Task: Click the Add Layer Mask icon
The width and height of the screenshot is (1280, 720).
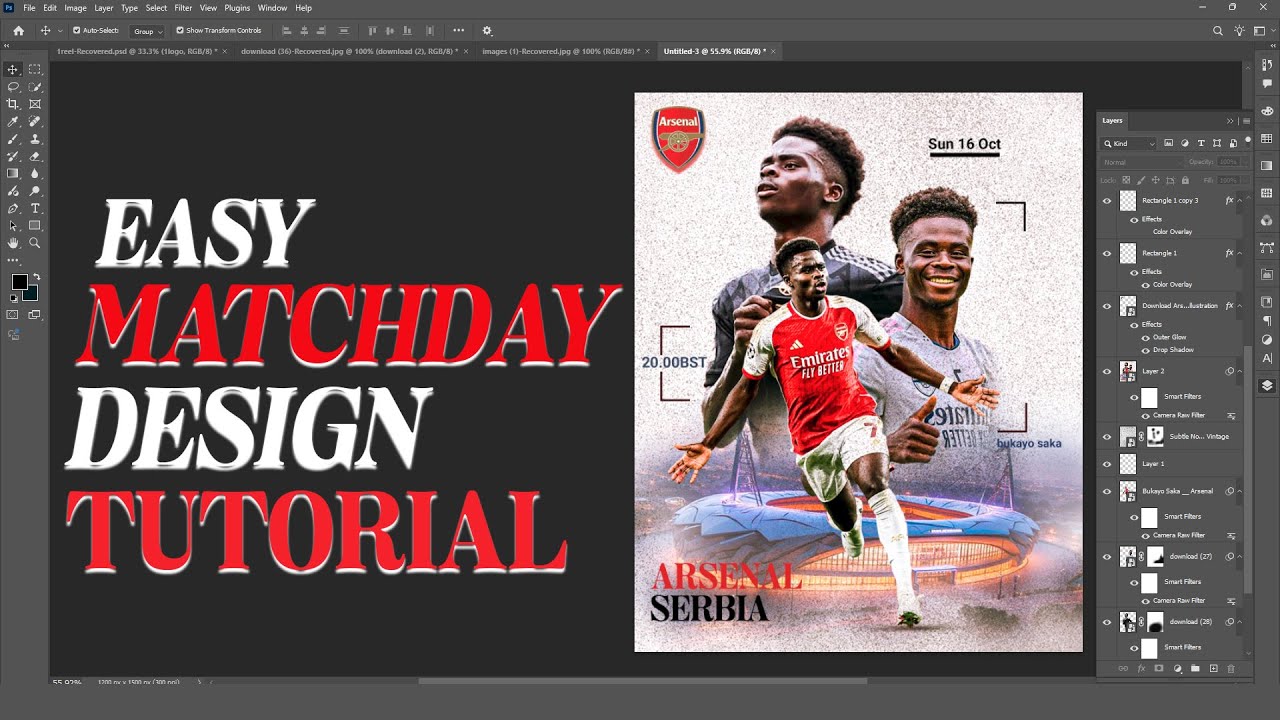Action: pos(1159,668)
